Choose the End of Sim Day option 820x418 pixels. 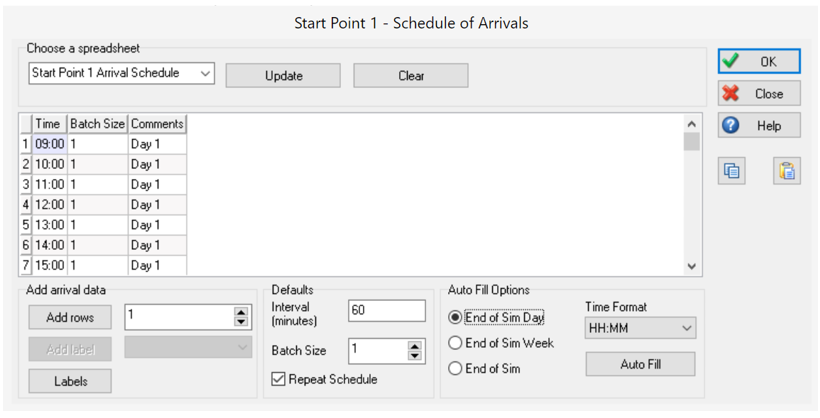pyautogui.click(x=456, y=317)
